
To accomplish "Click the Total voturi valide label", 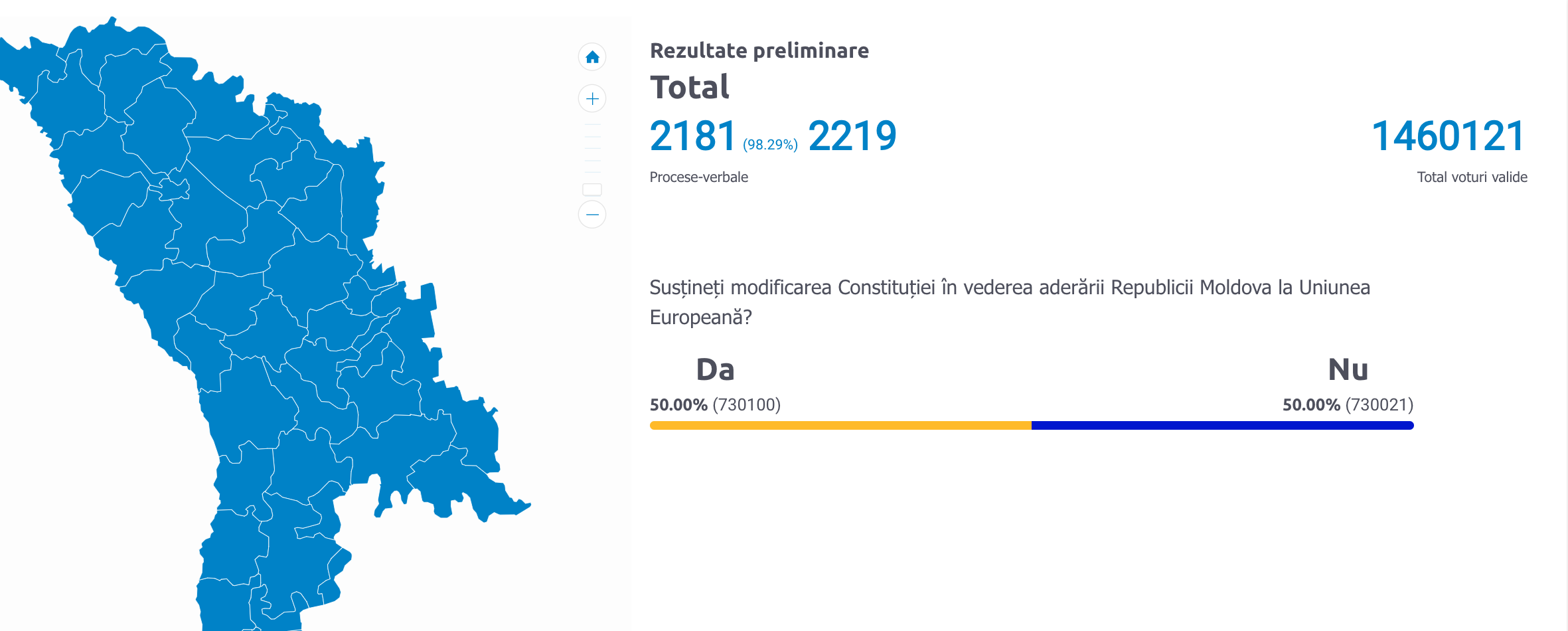I will tap(1472, 177).
